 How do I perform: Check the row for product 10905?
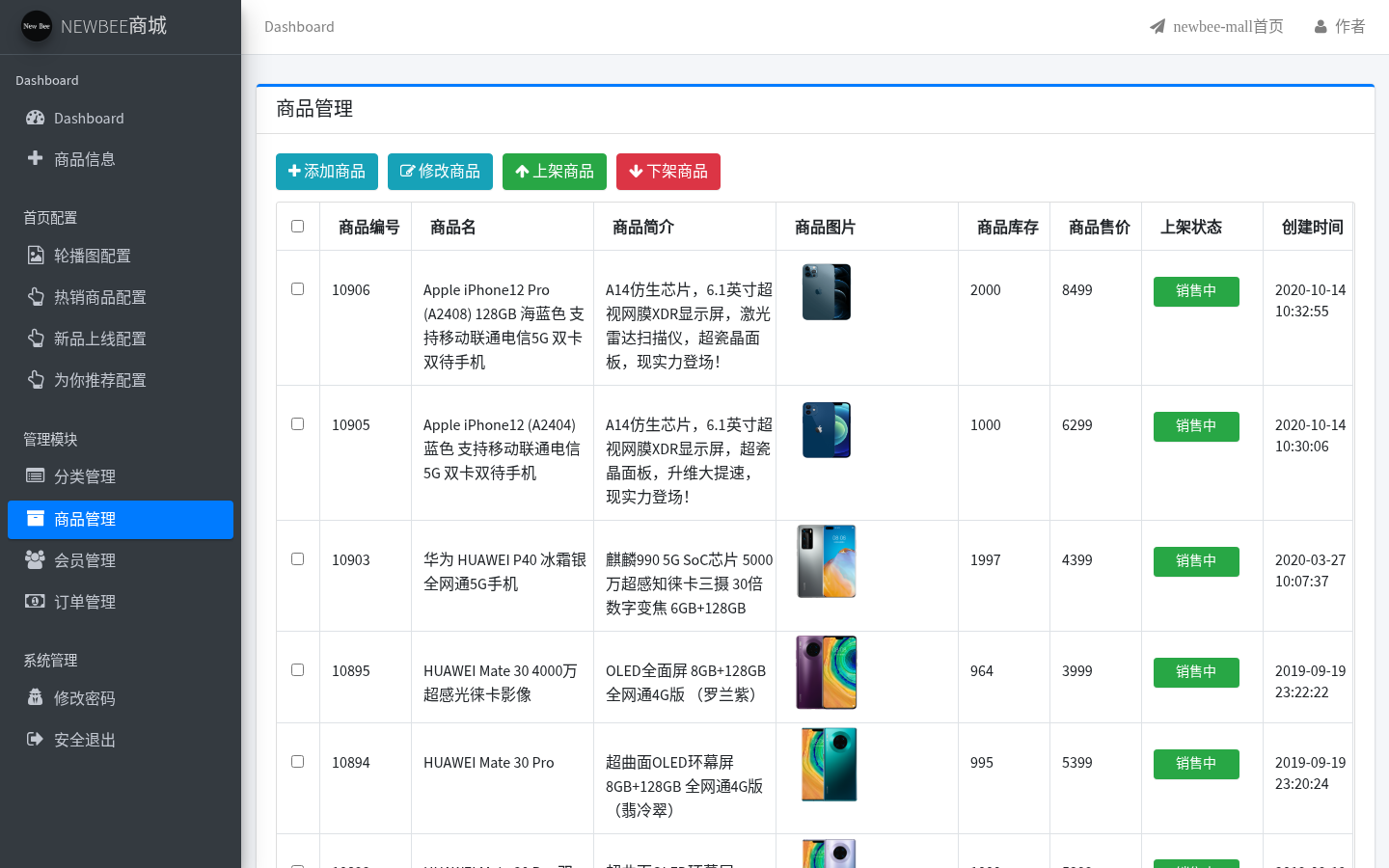(297, 423)
